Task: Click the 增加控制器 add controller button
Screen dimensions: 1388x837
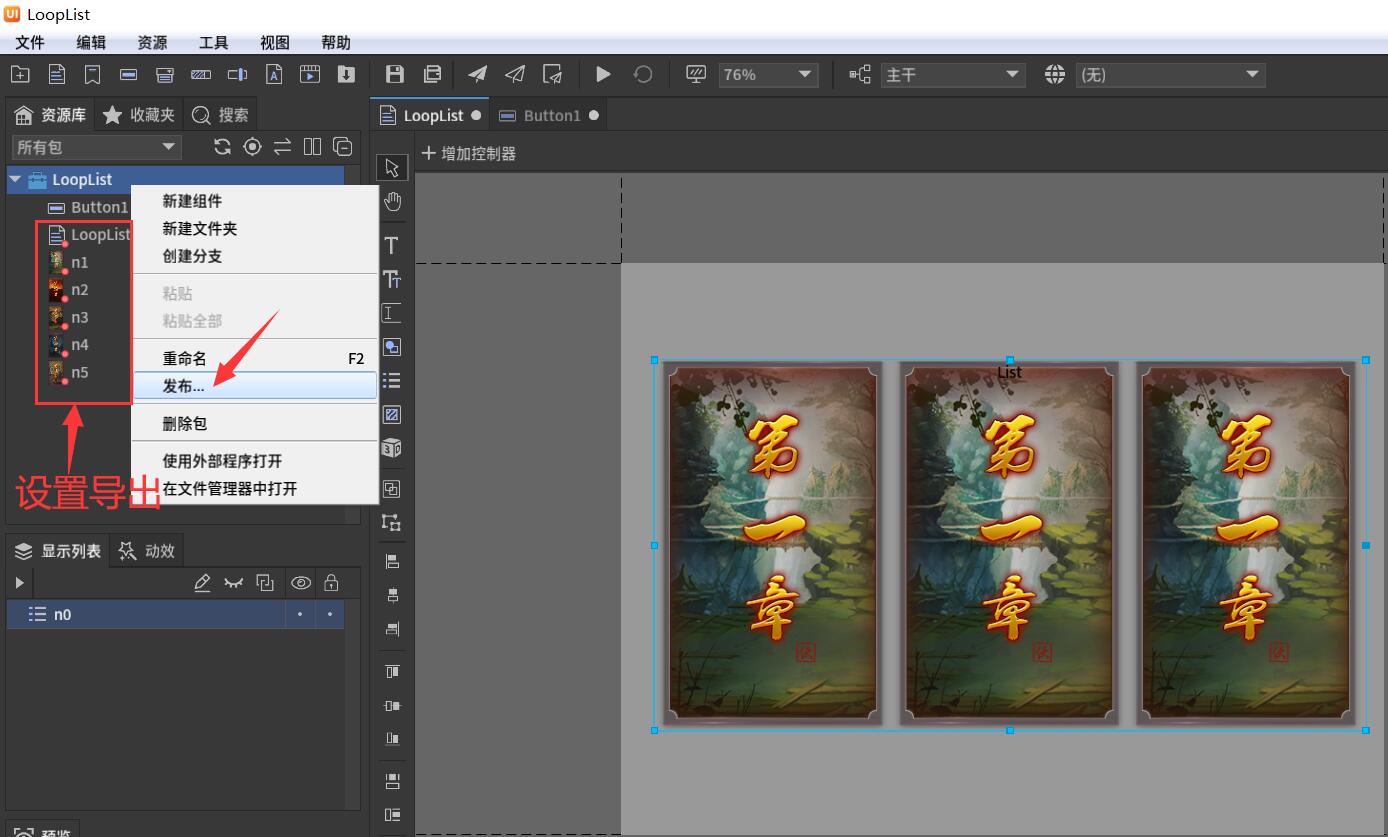Action: (469, 154)
